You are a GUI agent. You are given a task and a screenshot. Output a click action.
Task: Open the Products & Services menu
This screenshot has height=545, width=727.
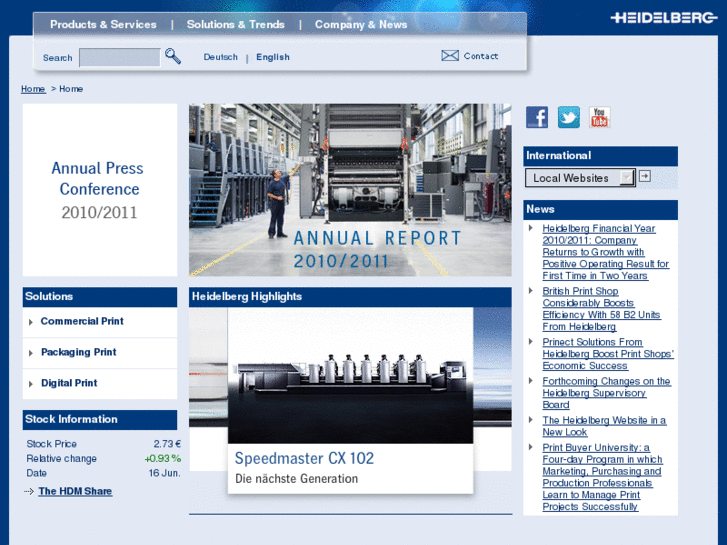coord(103,25)
